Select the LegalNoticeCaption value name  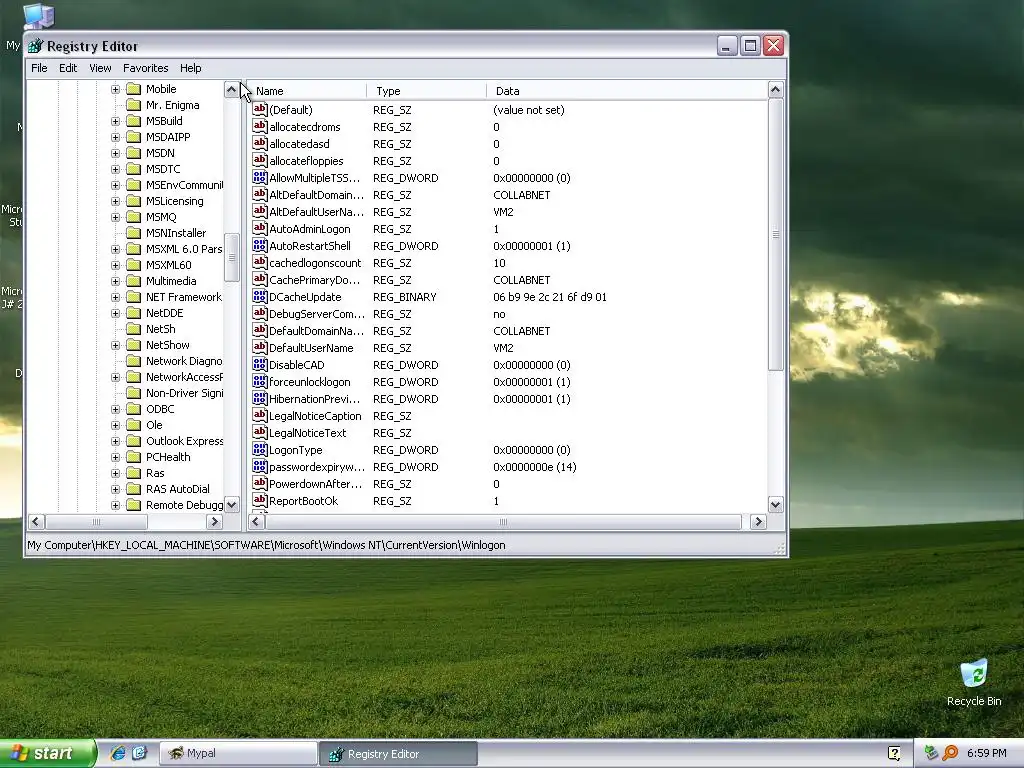point(315,416)
